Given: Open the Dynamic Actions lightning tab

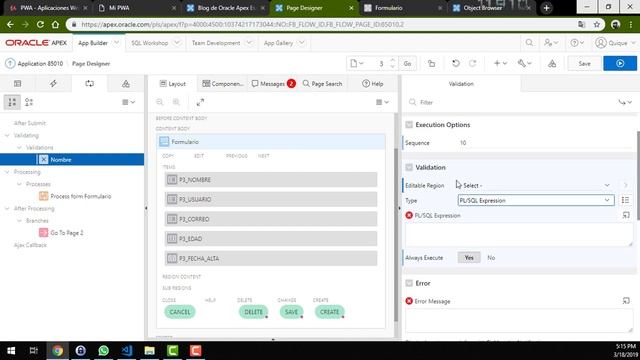Looking at the screenshot, I should [53, 84].
